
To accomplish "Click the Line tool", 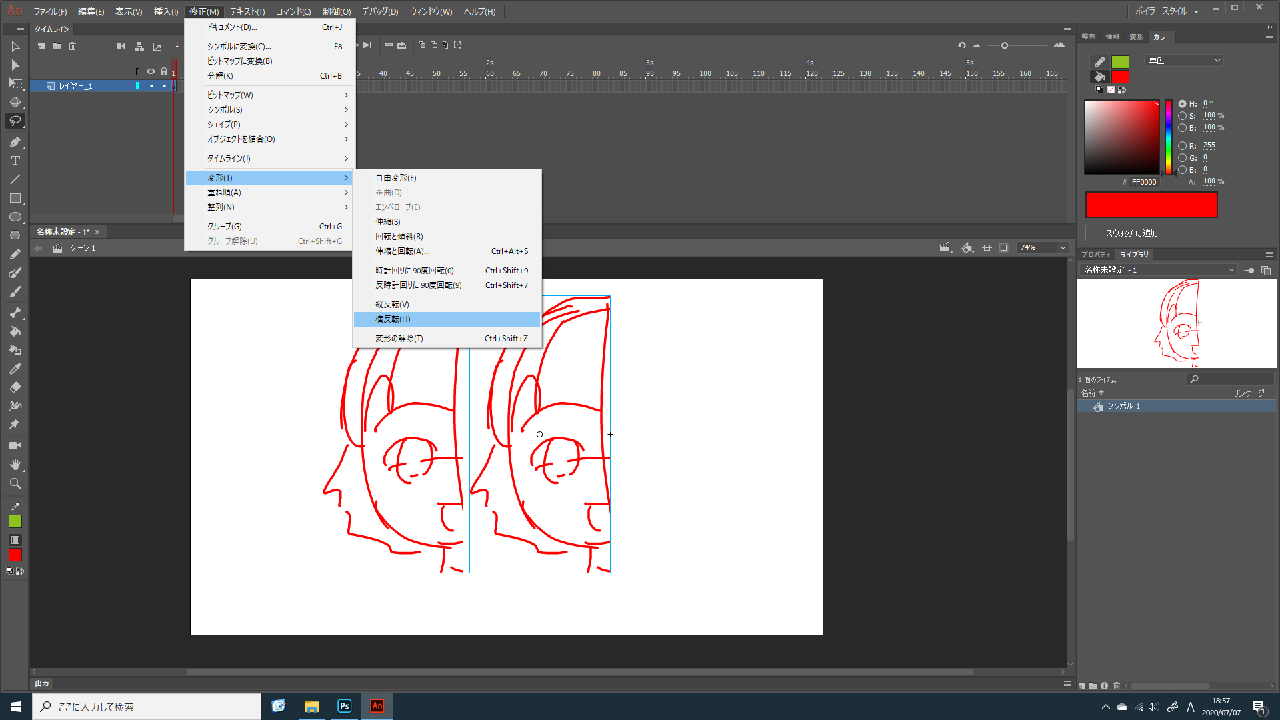I will [15, 179].
